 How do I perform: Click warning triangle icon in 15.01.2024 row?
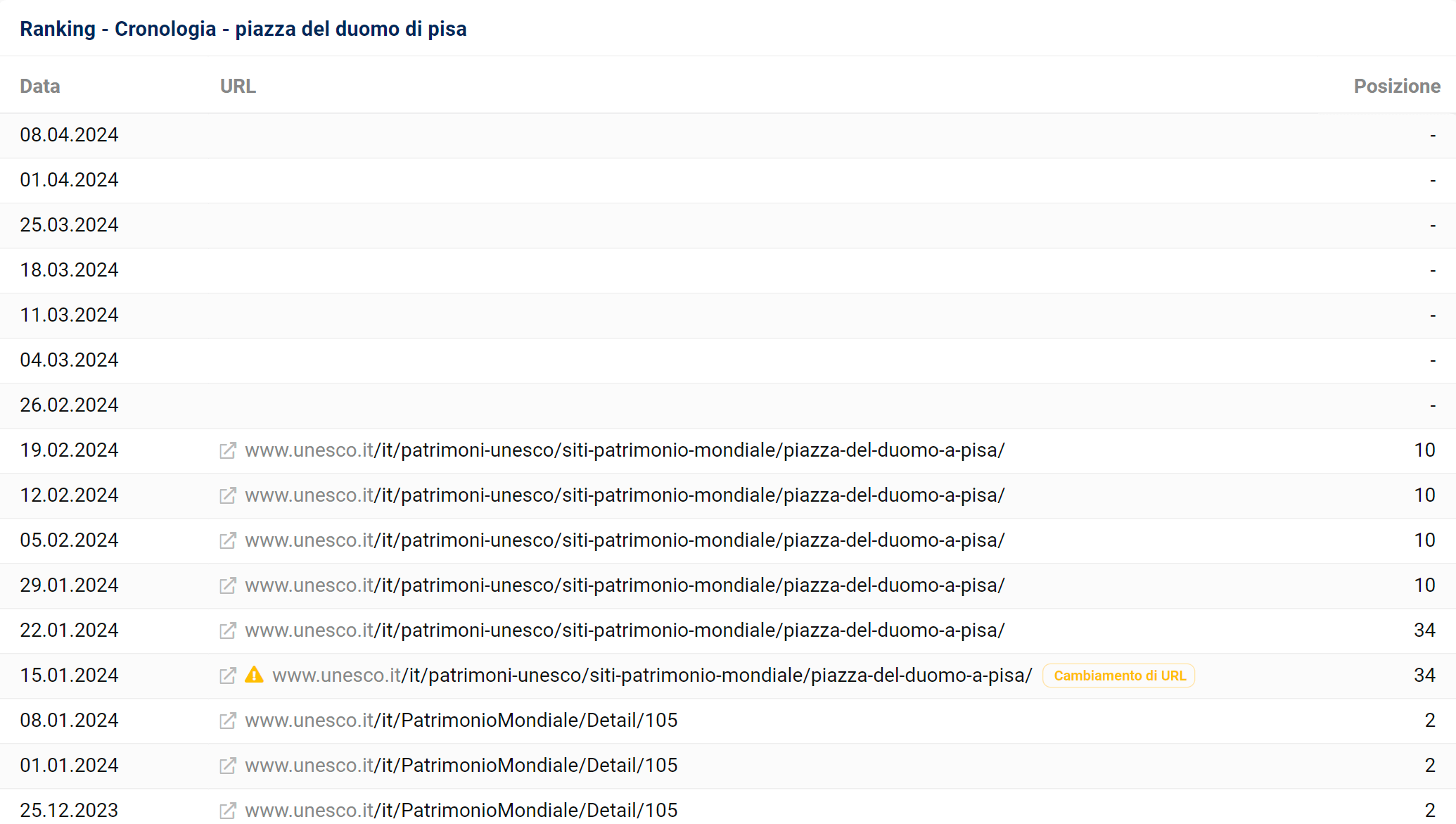254,676
